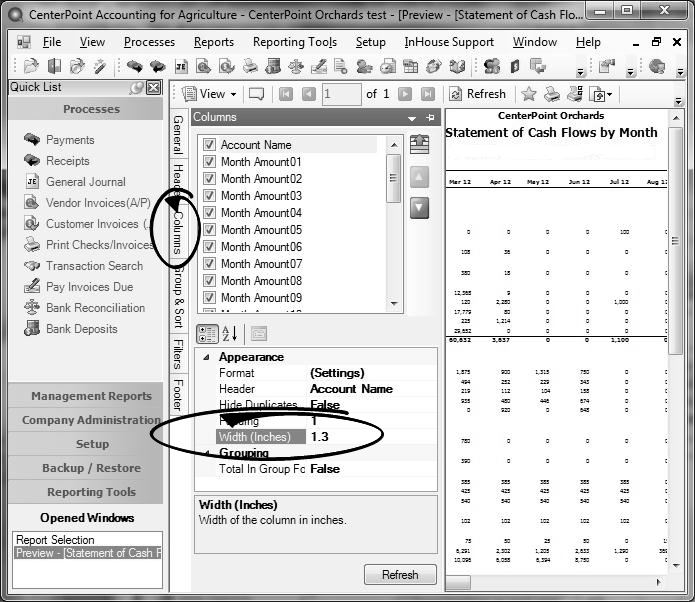Click the Width (Inches) value field
This screenshot has height=602, width=695.
coord(370,437)
